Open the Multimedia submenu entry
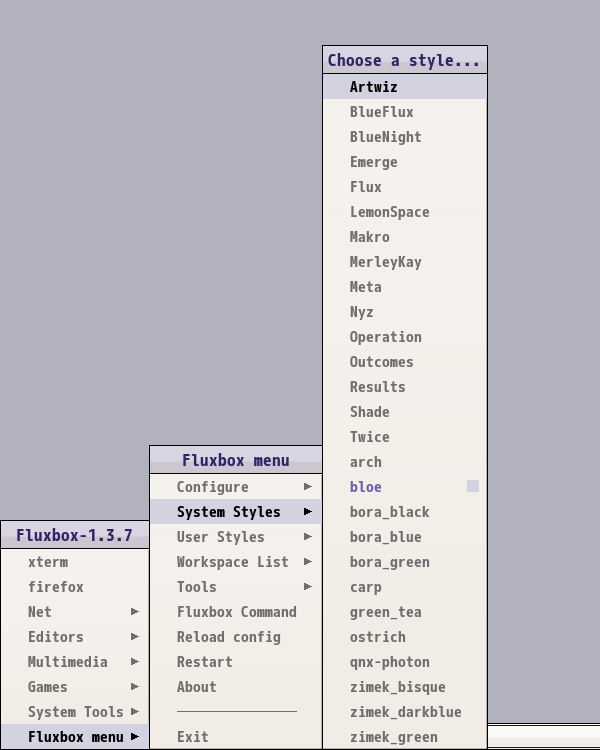600x750 pixels. (75, 662)
